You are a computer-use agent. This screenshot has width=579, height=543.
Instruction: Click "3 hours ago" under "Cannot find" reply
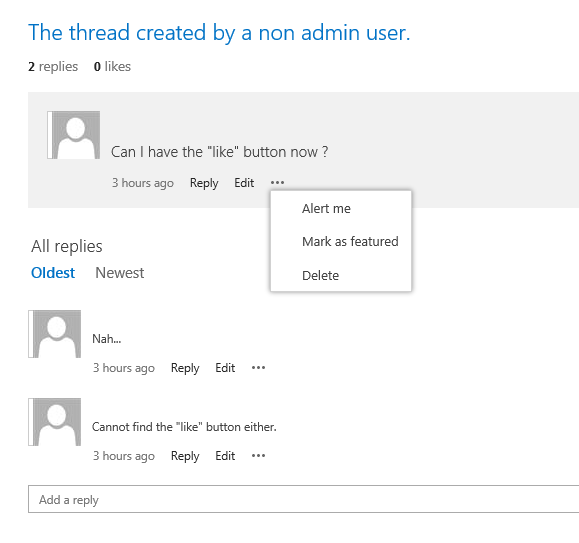tap(124, 456)
